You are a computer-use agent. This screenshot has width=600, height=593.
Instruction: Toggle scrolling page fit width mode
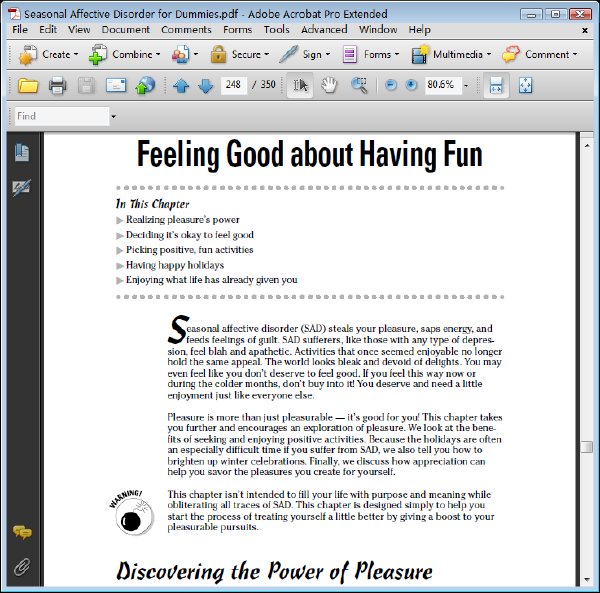click(x=496, y=85)
